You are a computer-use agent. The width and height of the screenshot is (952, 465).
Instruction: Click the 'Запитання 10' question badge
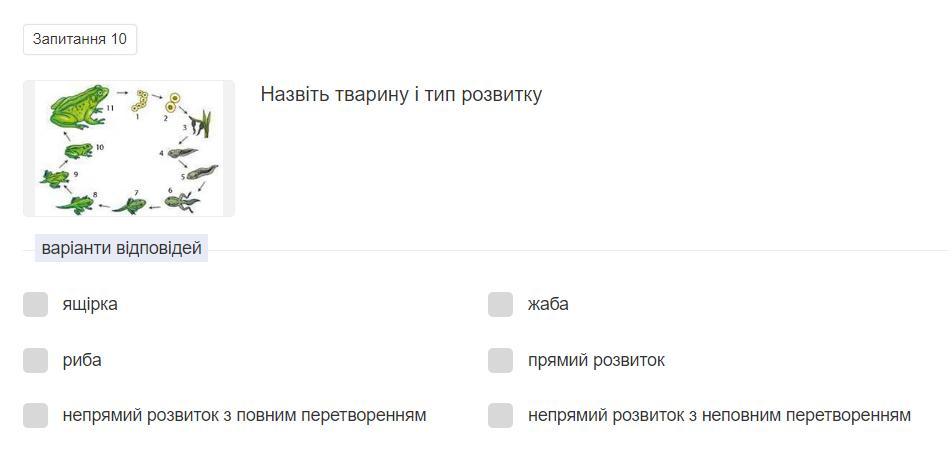pyautogui.click(x=80, y=39)
